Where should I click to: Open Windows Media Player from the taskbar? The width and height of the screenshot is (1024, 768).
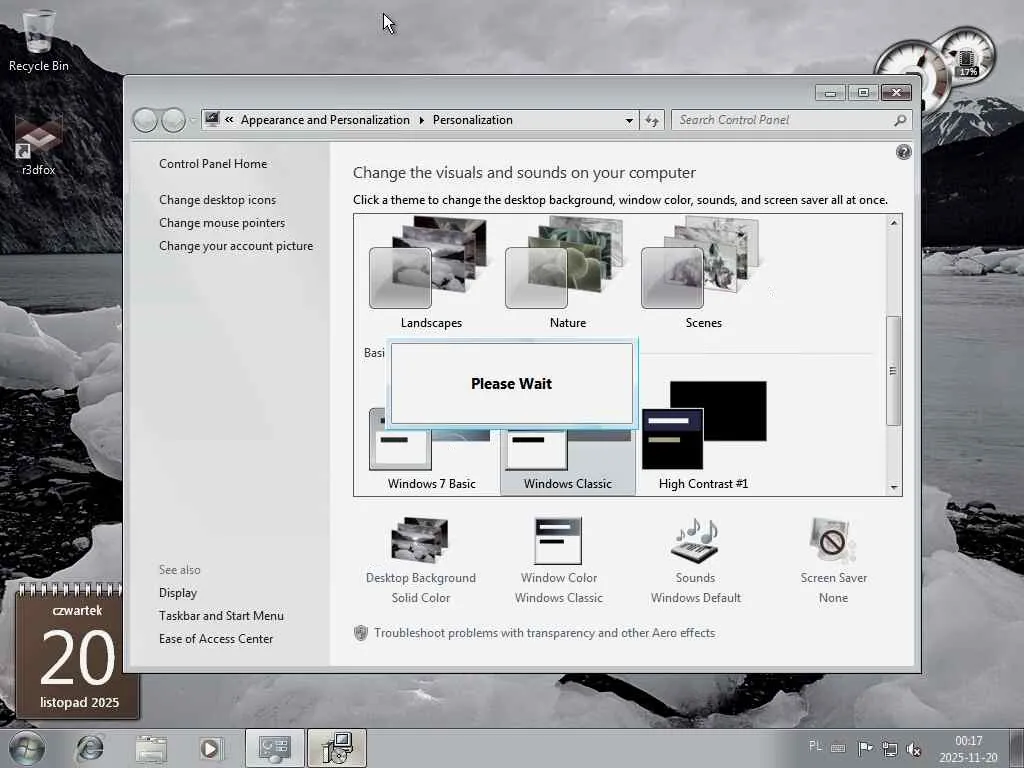tap(210, 748)
